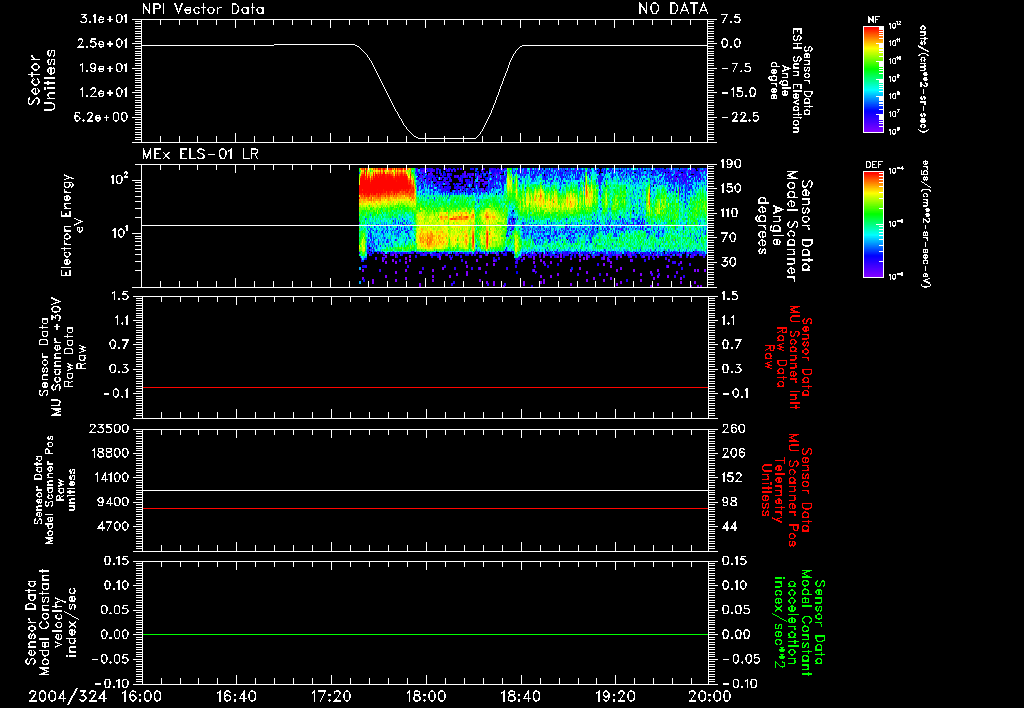Click the "4700" tick label
The height and width of the screenshot is (708, 1024).
pyautogui.click(x=112, y=526)
